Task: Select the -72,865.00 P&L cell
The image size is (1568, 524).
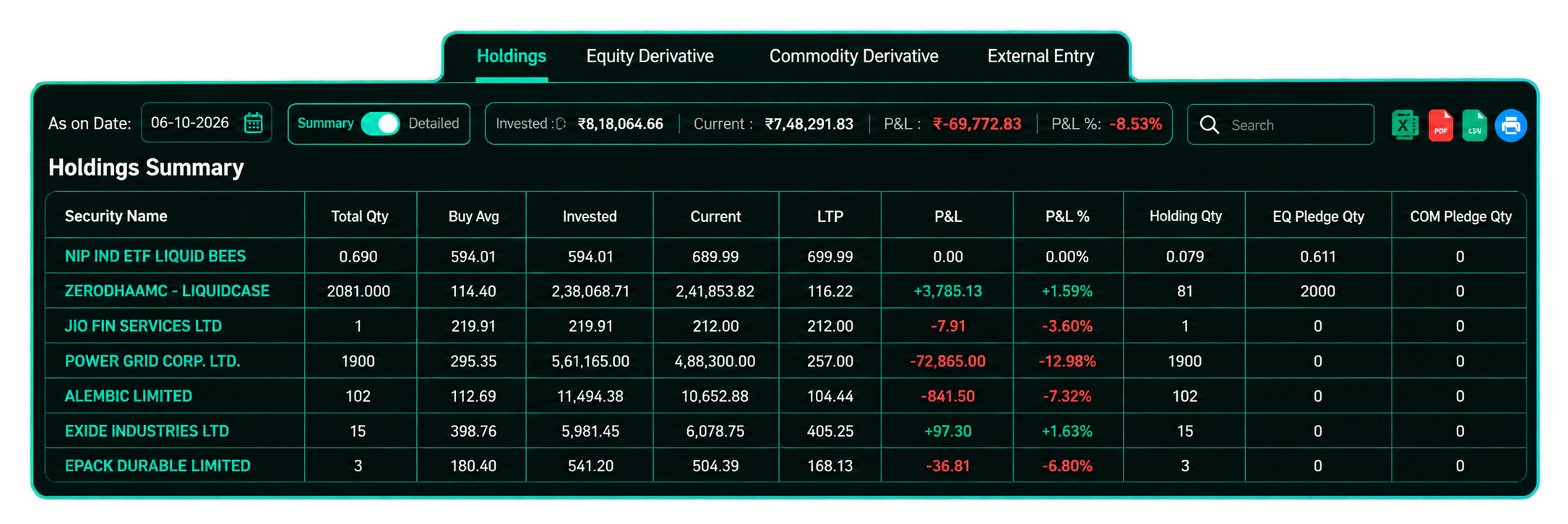Action: (x=947, y=361)
